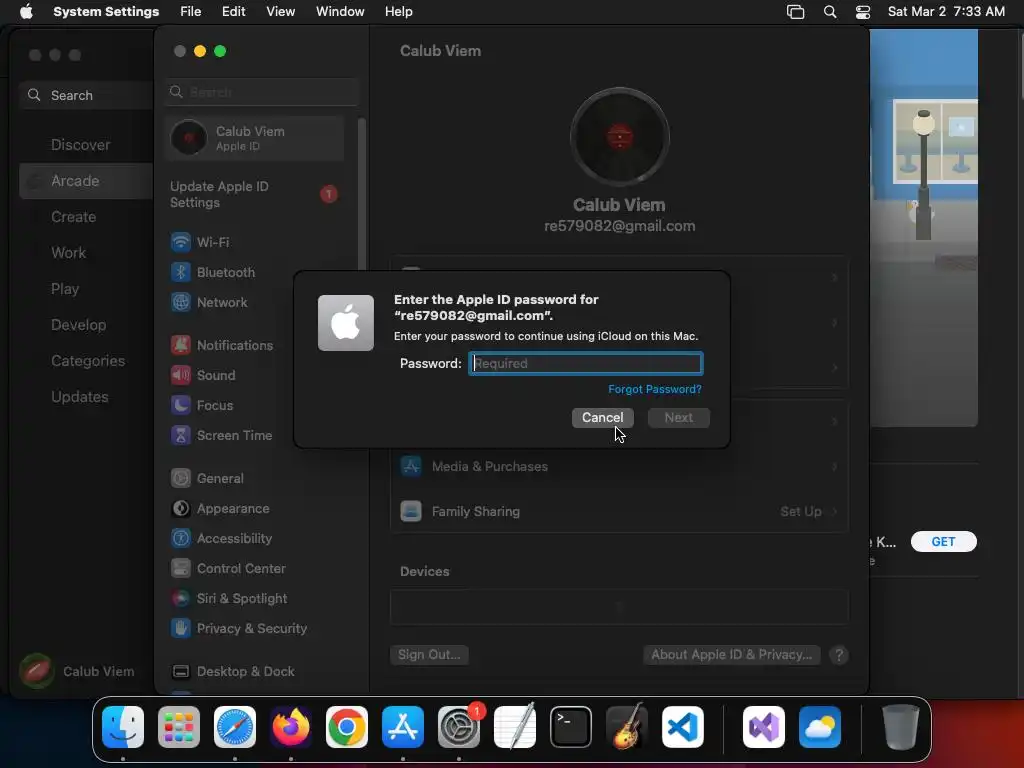The width and height of the screenshot is (1024, 768).
Task: Launch Safari from the Dock
Action: (235, 727)
